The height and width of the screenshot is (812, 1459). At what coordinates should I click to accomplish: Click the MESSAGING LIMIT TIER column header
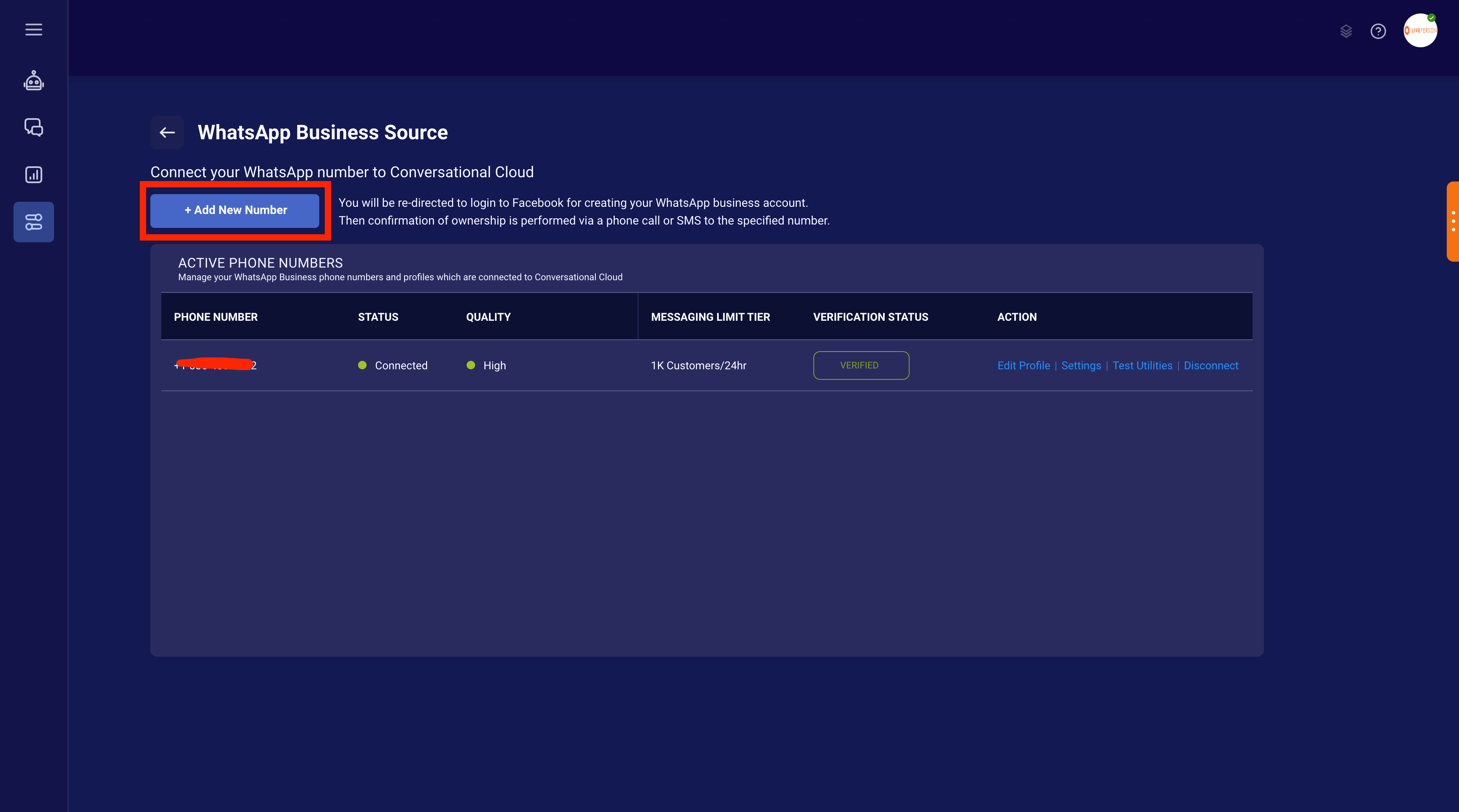point(710,317)
